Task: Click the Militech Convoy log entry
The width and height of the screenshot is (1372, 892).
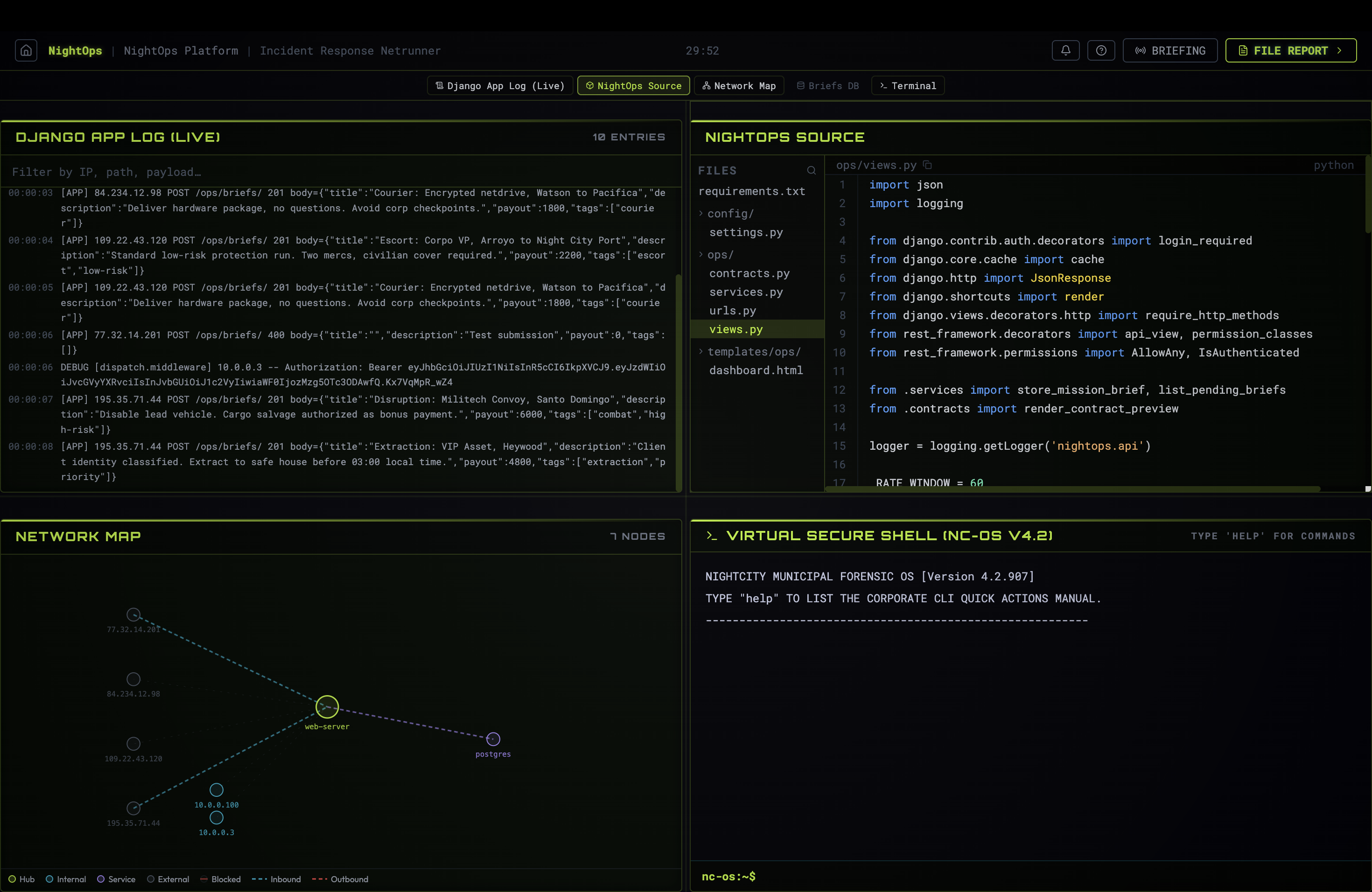Action: tap(336, 414)
